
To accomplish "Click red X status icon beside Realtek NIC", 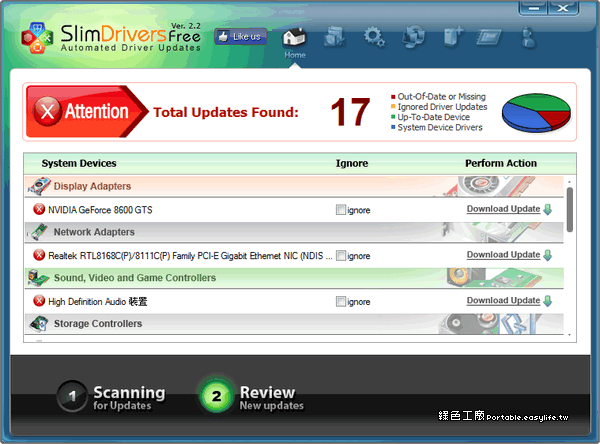I will point(39,255).
